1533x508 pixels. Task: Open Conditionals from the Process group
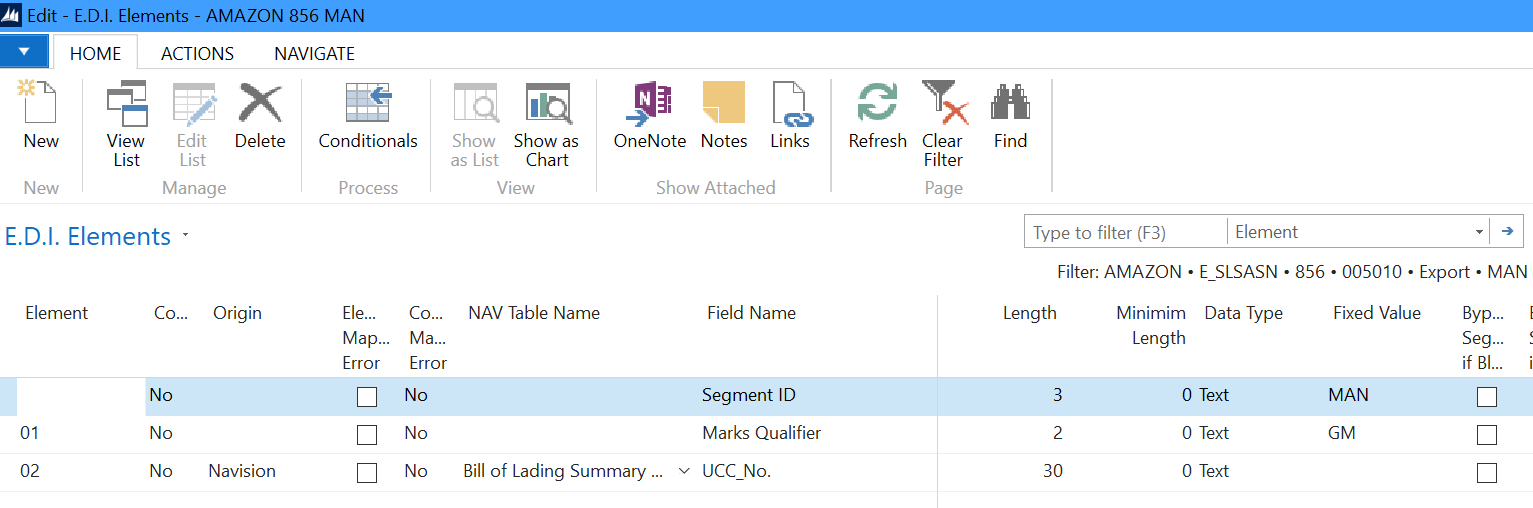click(x=368, y=117)
